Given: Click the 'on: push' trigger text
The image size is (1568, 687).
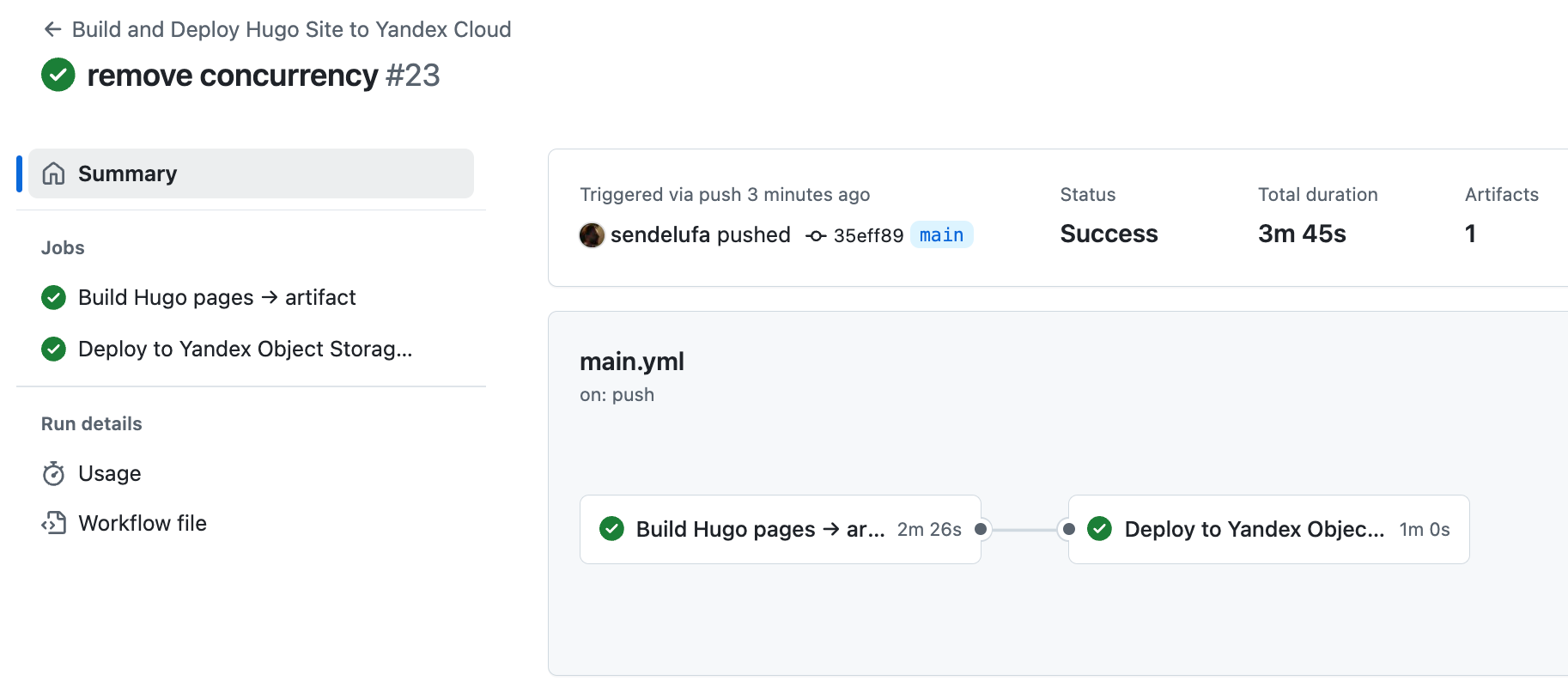Looking at the screenshot, I should click(x=617, y=395).
